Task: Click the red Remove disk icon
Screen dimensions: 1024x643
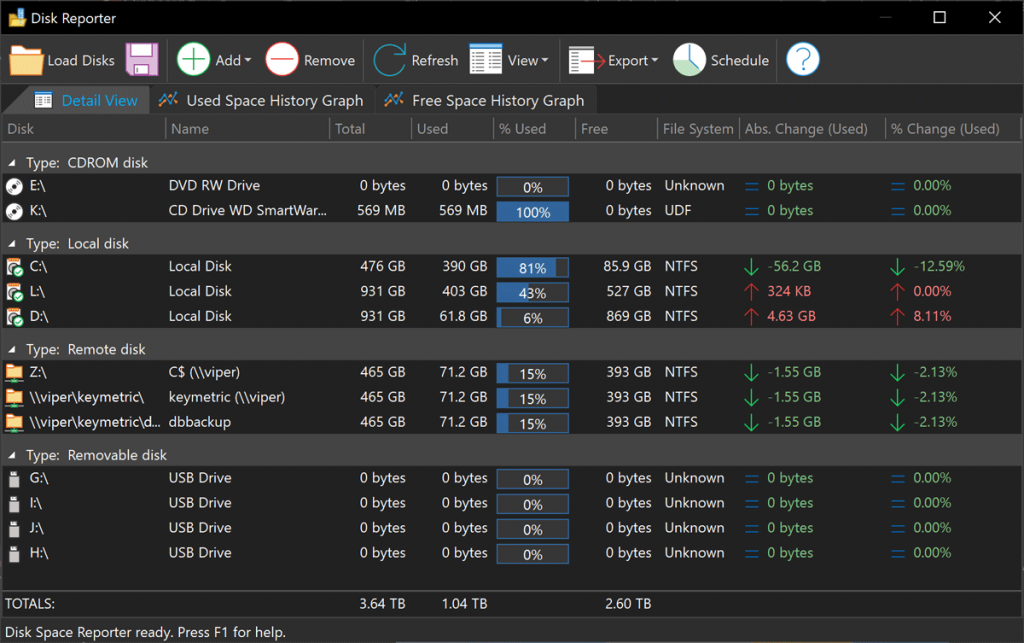Action: [282, 60]
